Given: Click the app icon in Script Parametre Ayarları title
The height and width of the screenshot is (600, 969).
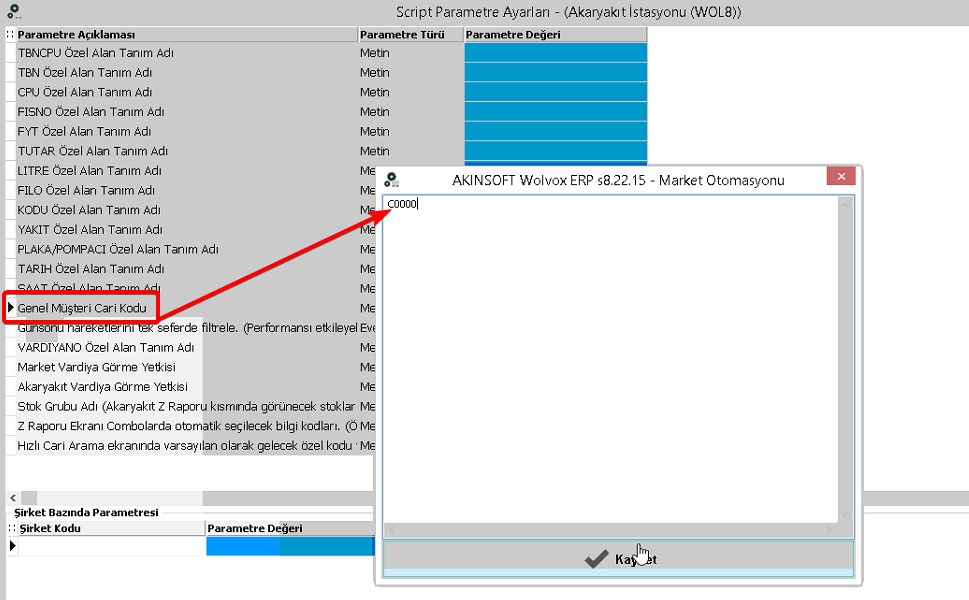Looking at the screenshot, I should click(x=14, y=11).
